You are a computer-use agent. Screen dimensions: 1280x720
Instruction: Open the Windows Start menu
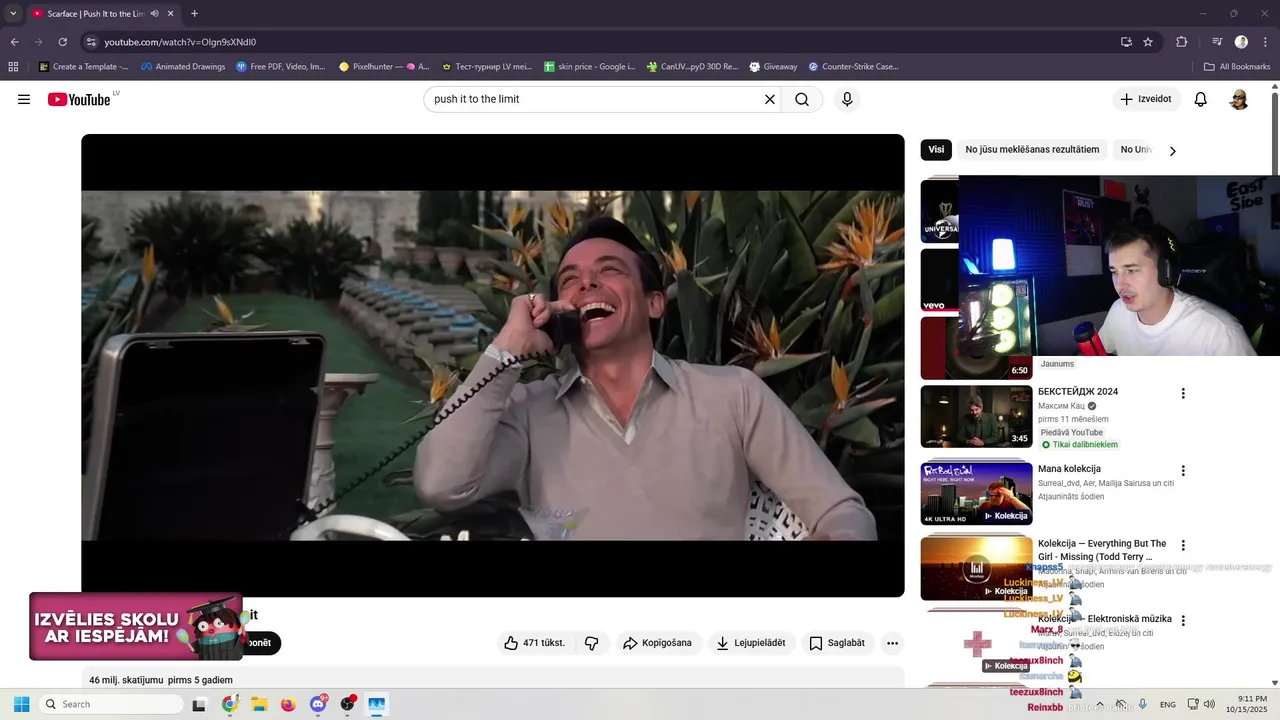pyautogui.click(x=21, y=704)
